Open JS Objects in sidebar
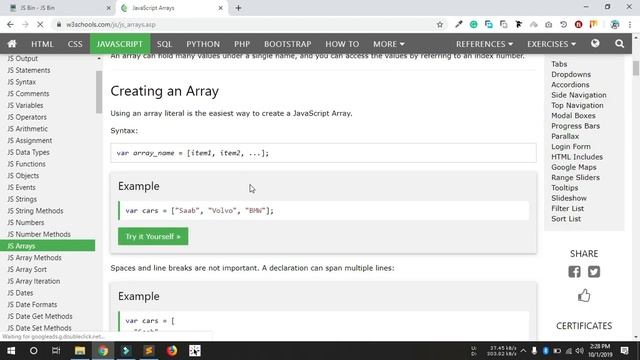This screenshot has width=640, height=360. (x=23, y=176)
